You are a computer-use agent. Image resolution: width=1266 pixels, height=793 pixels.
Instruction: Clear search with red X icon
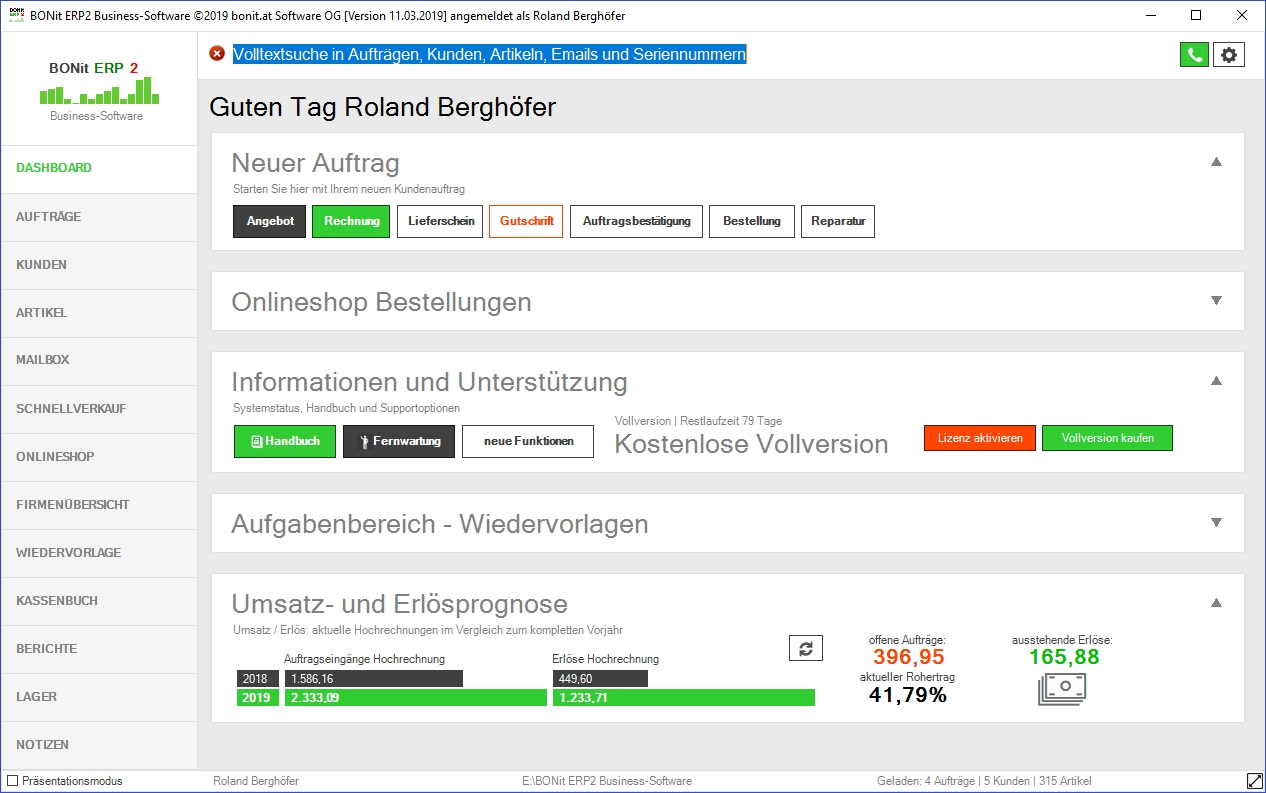(217, 54)
